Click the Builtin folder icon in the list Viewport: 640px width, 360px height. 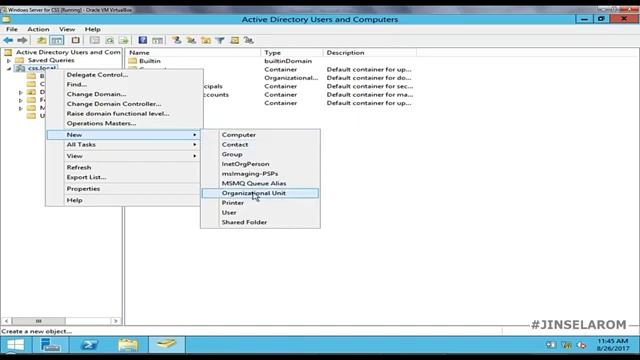coord(133,61)
